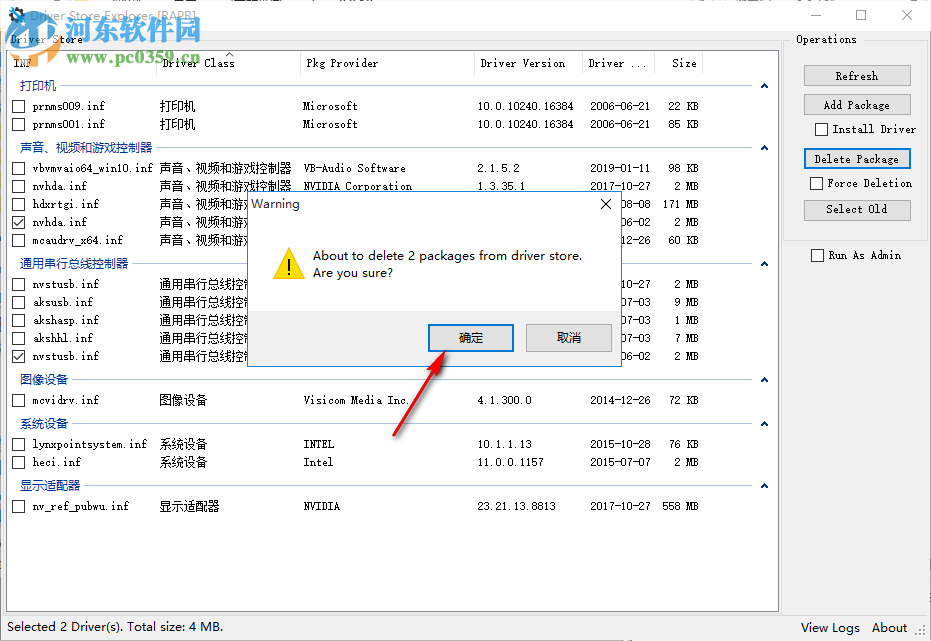Screen dimensions: 931x641
Task: Collapse the 图像设备 category
Action: pyautogui.click(x=764, y=379)
